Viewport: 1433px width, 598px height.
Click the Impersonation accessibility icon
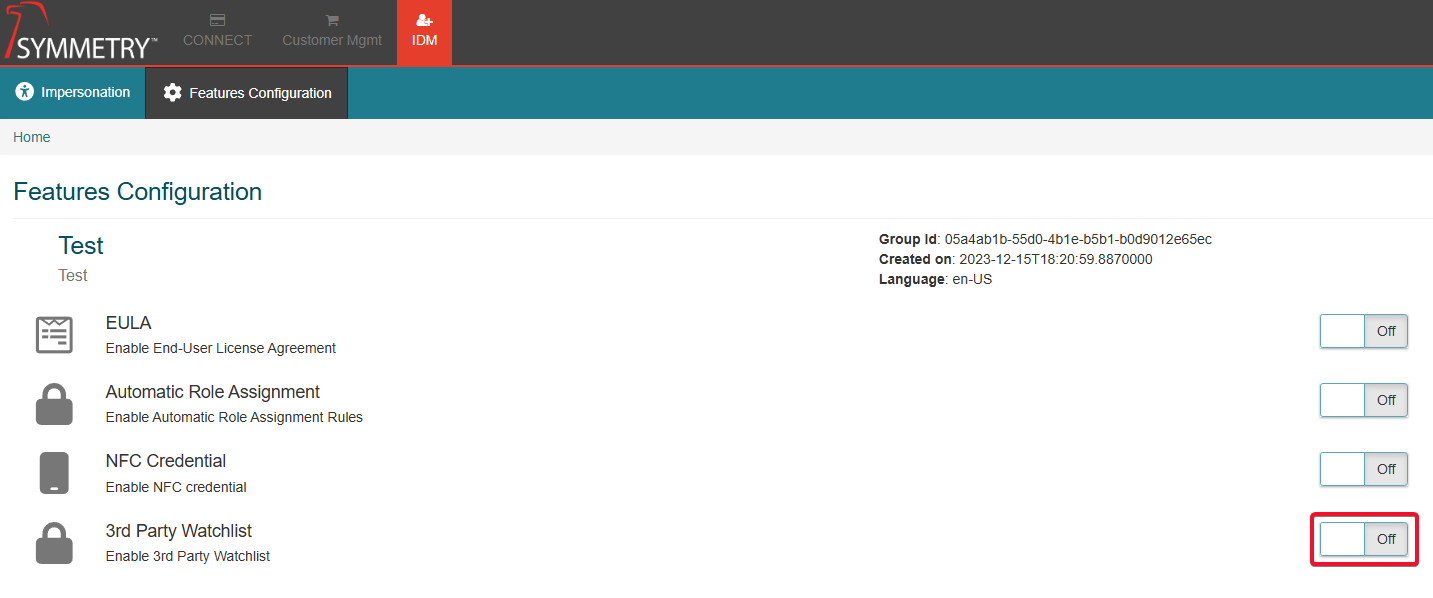(25, 92)
